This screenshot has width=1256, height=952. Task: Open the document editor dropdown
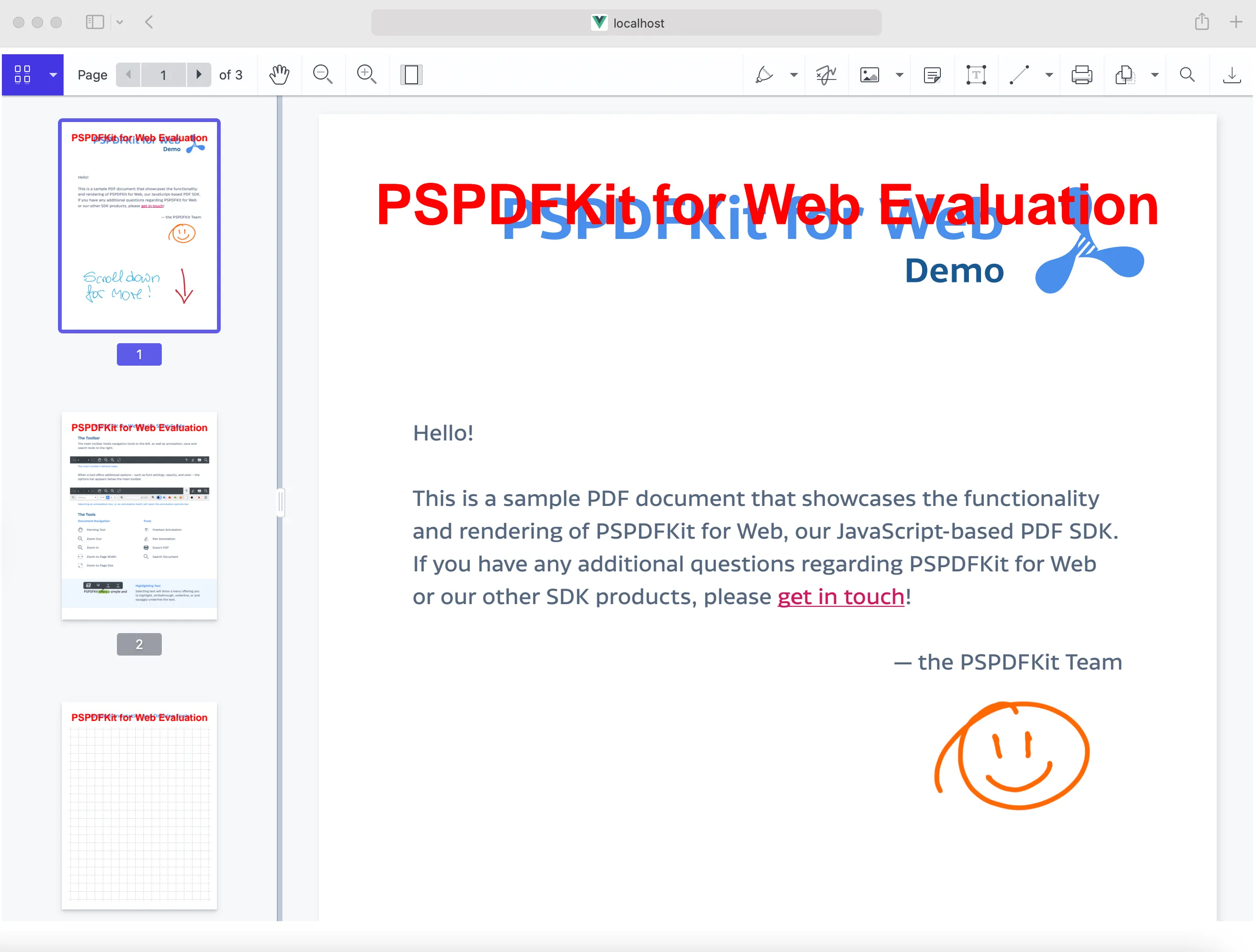pyautogui.click(x=1155, y=74)
